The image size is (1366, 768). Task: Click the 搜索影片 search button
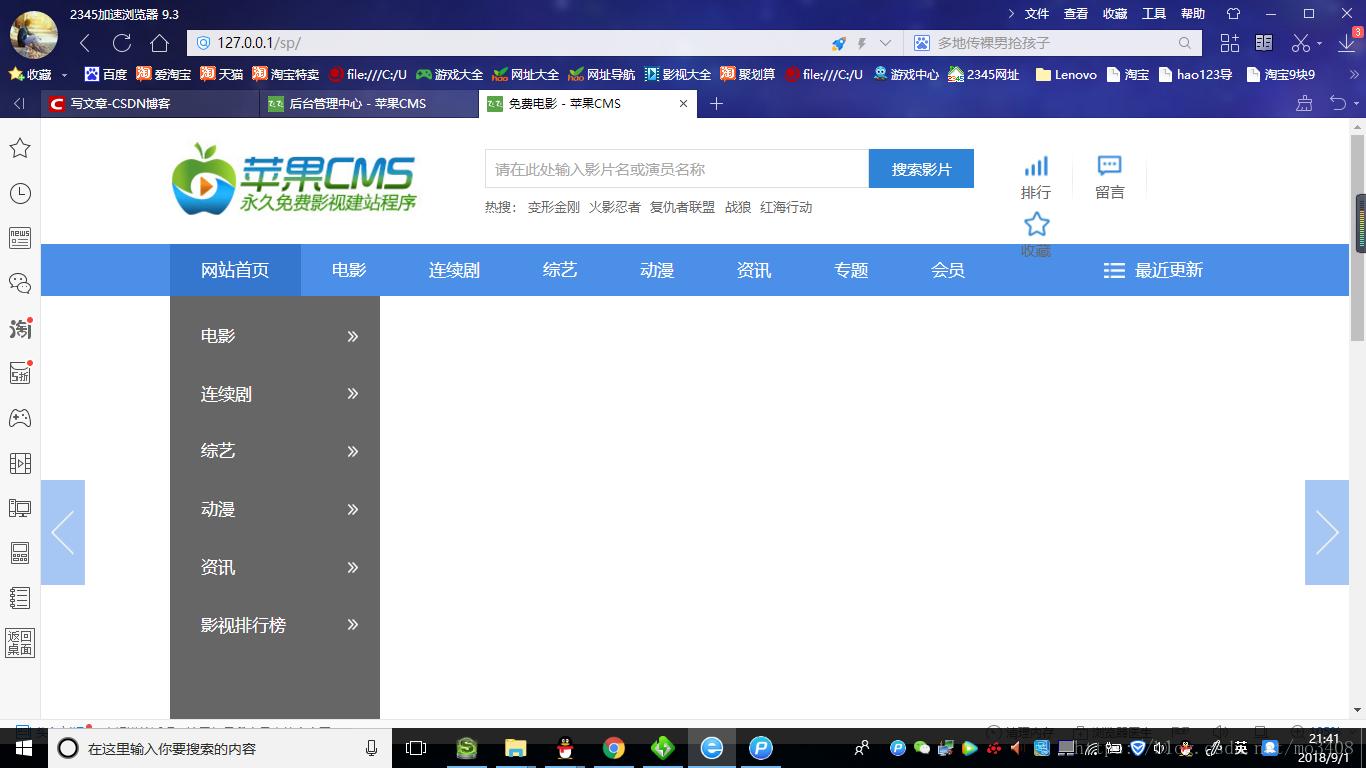click(x=921, y=169)
